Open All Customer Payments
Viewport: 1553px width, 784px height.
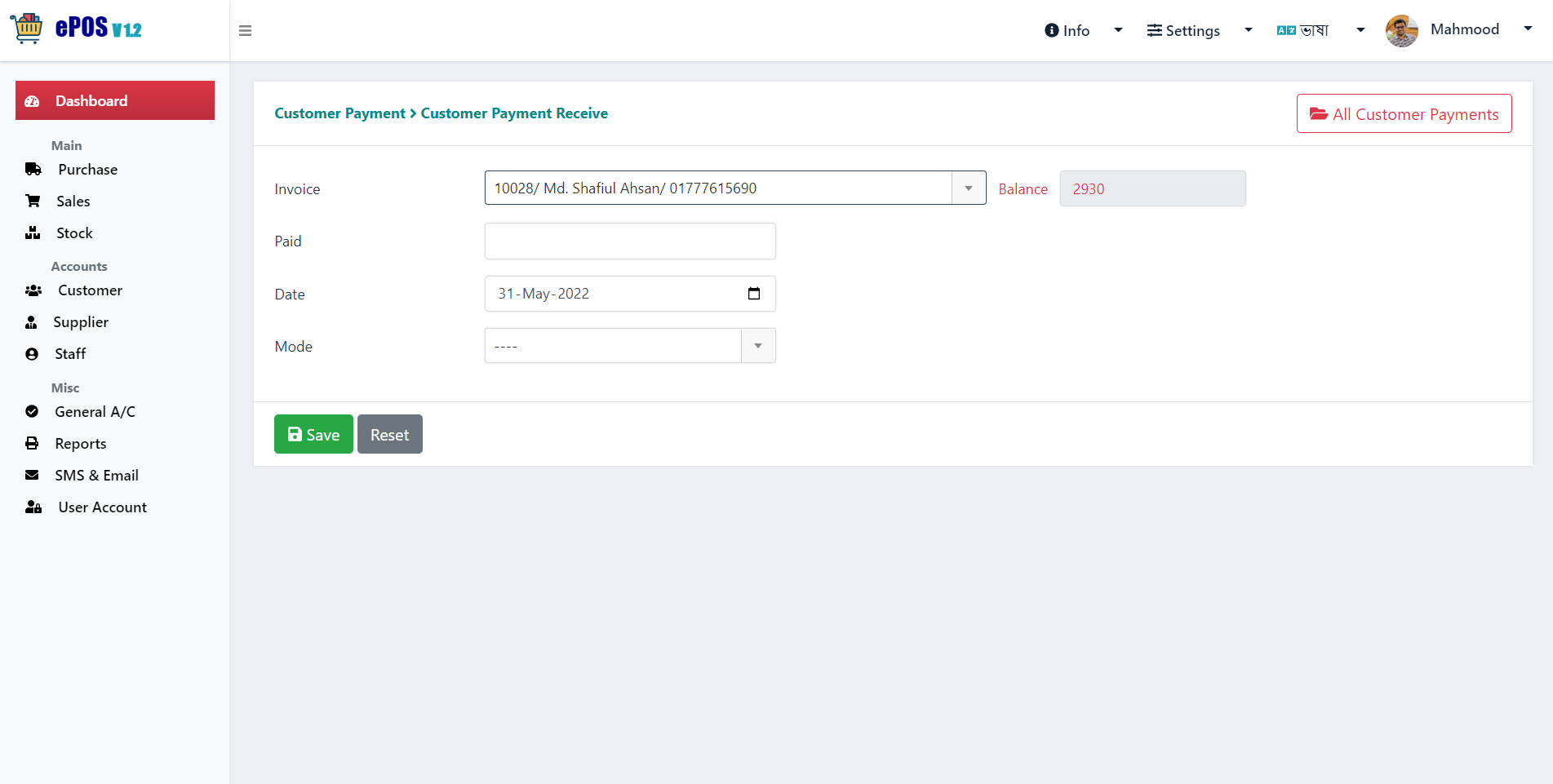click(x=1404, y=113)
